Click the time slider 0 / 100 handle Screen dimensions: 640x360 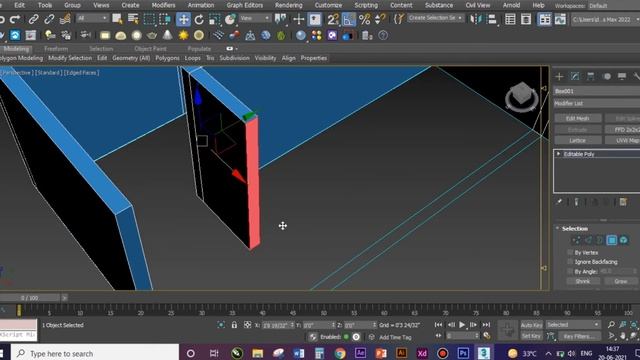click(x=30, y=298)
